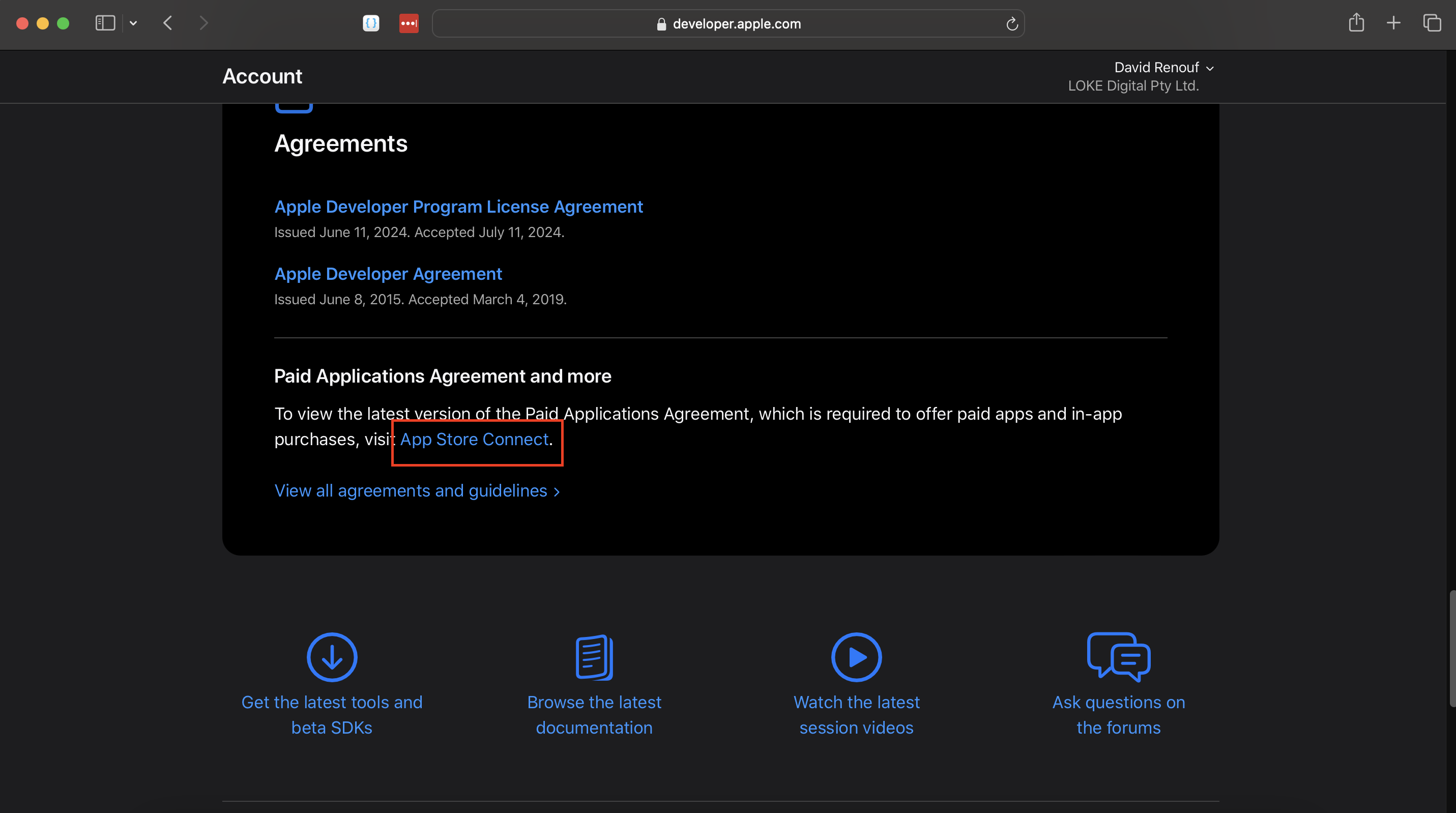The height and width of the screenshot is (813, 1456).
Task: Open the Apple Developer Agreement link
Action: [388, 274]
